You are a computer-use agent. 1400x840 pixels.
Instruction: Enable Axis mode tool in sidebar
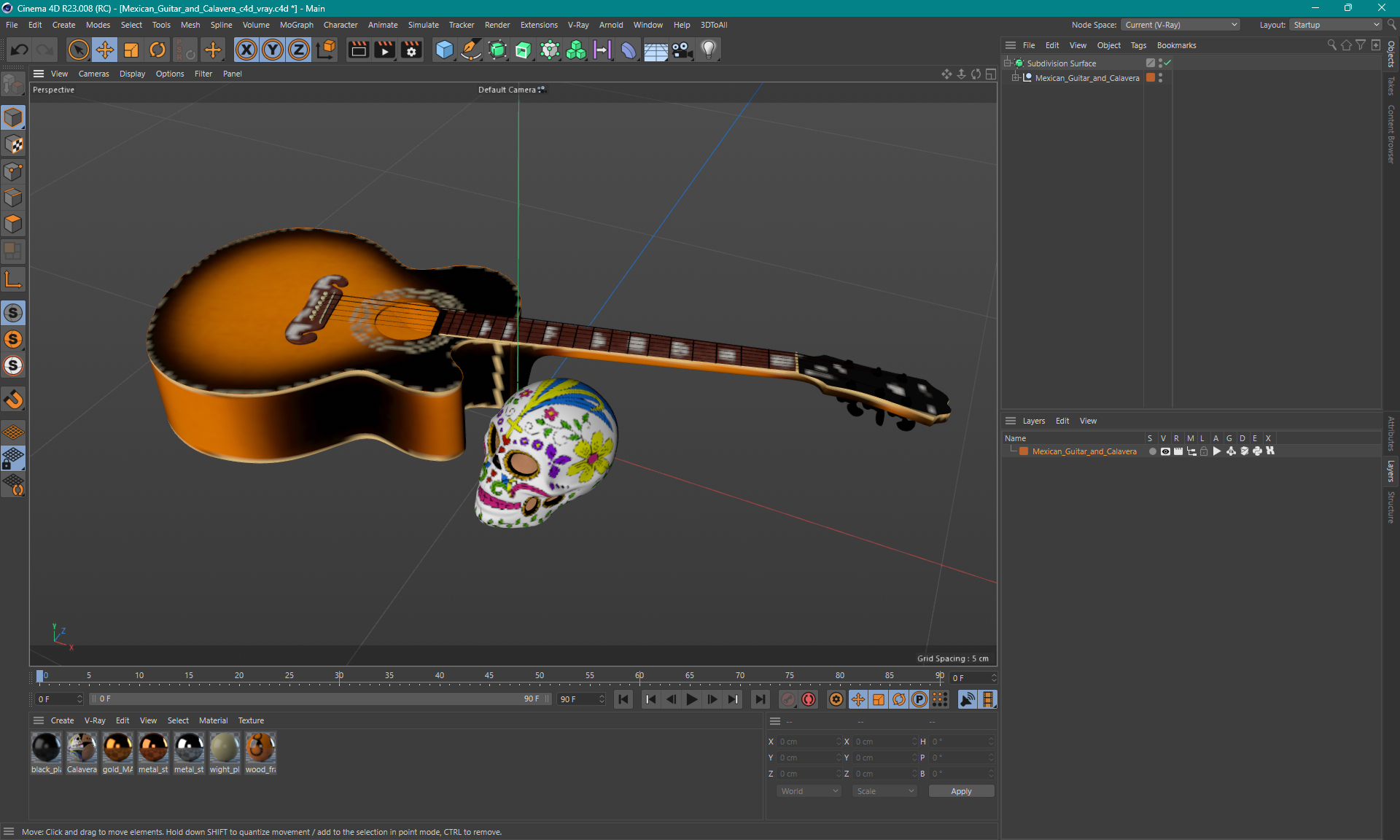(x=13, y=279)
